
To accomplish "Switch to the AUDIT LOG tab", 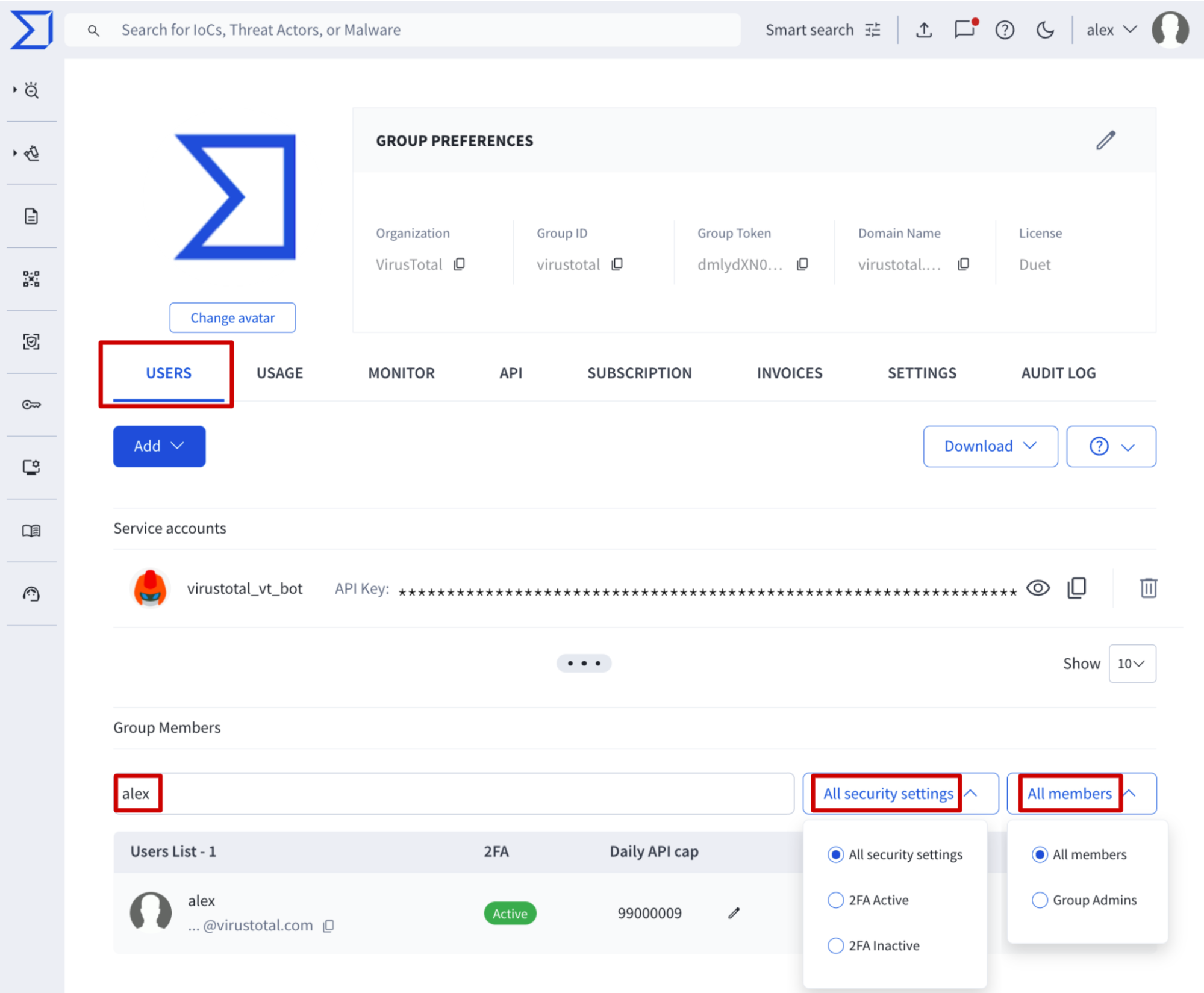I will click(x=1058, y=373).
